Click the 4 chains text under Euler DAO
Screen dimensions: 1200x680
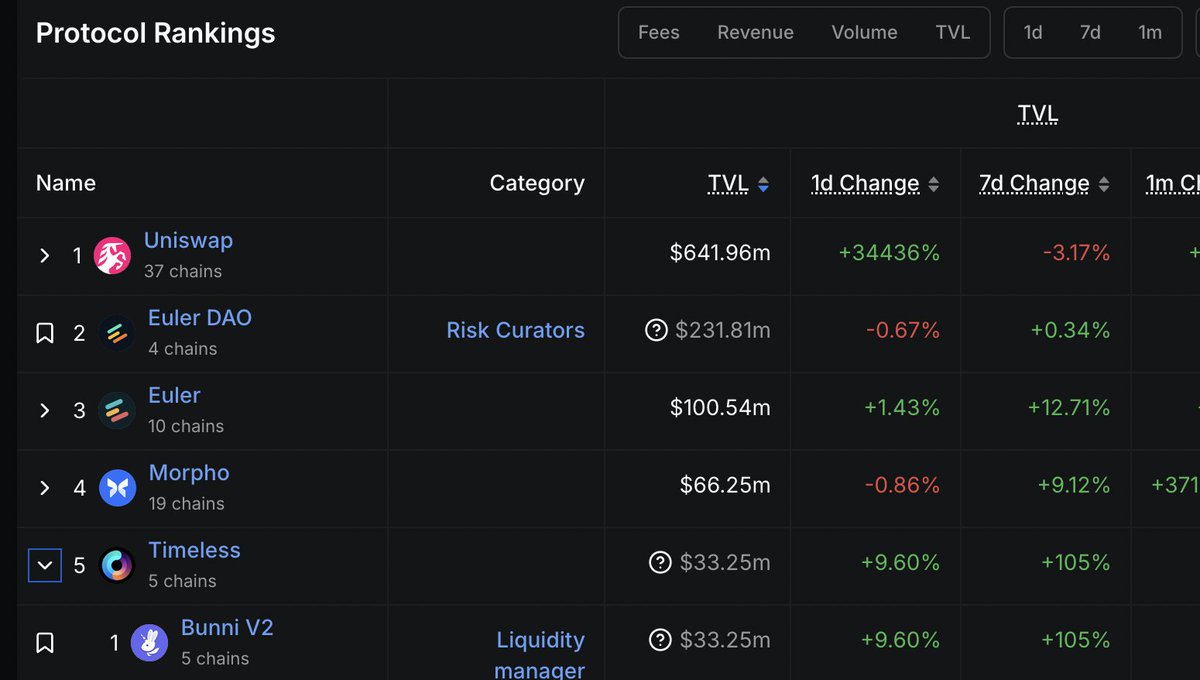pos(183,349)
